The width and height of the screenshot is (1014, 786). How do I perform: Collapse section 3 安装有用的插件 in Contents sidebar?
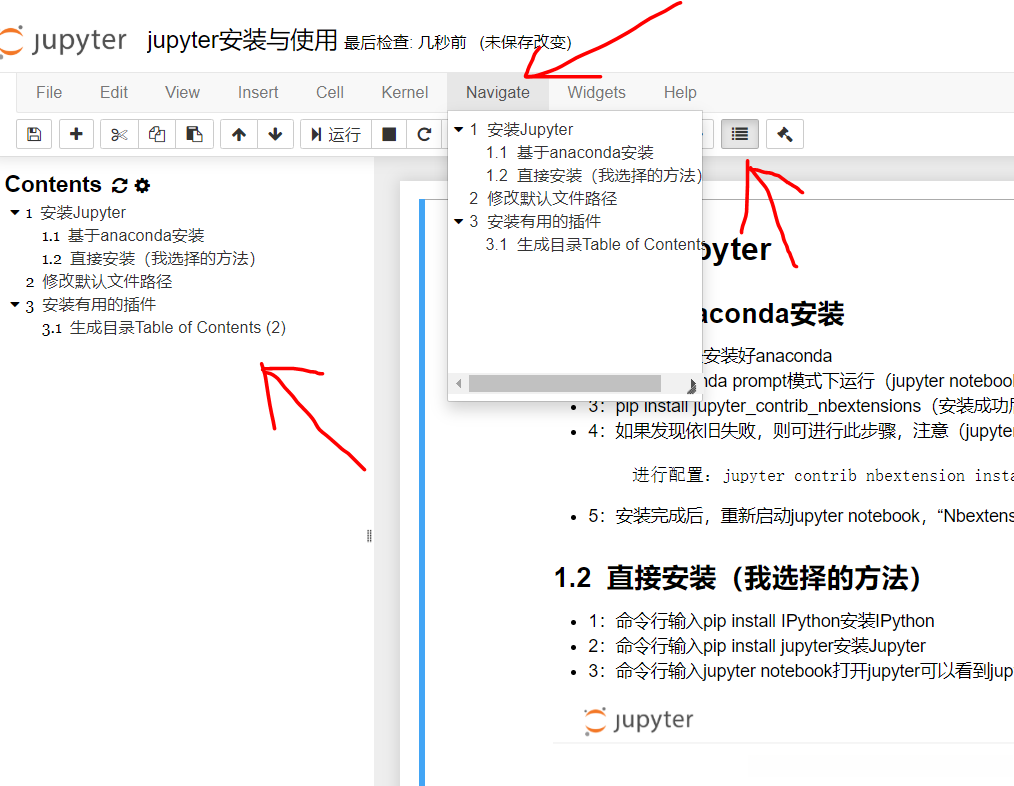[15, 304]
